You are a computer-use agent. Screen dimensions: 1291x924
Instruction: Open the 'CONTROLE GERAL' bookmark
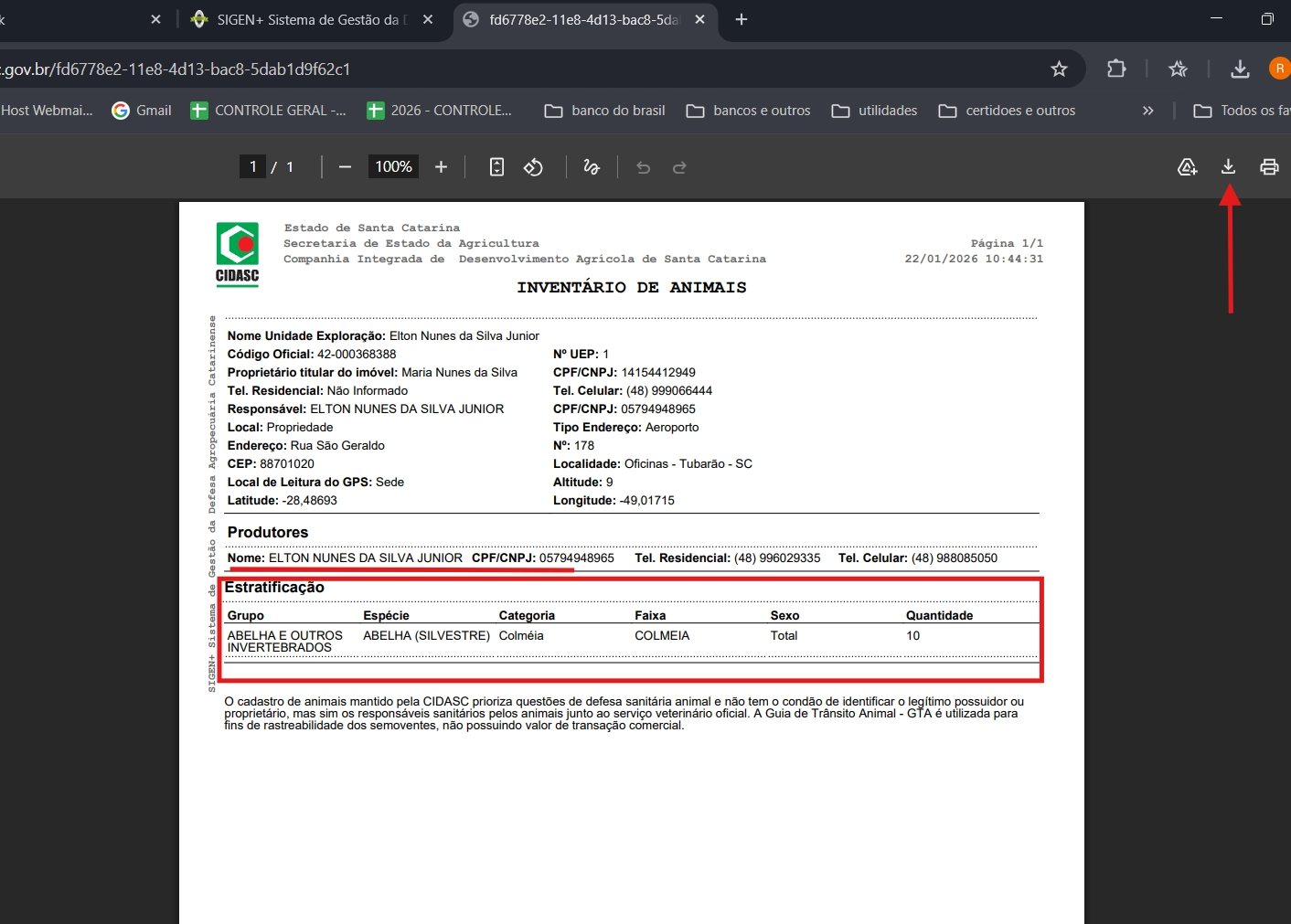(x=268, y=111)
